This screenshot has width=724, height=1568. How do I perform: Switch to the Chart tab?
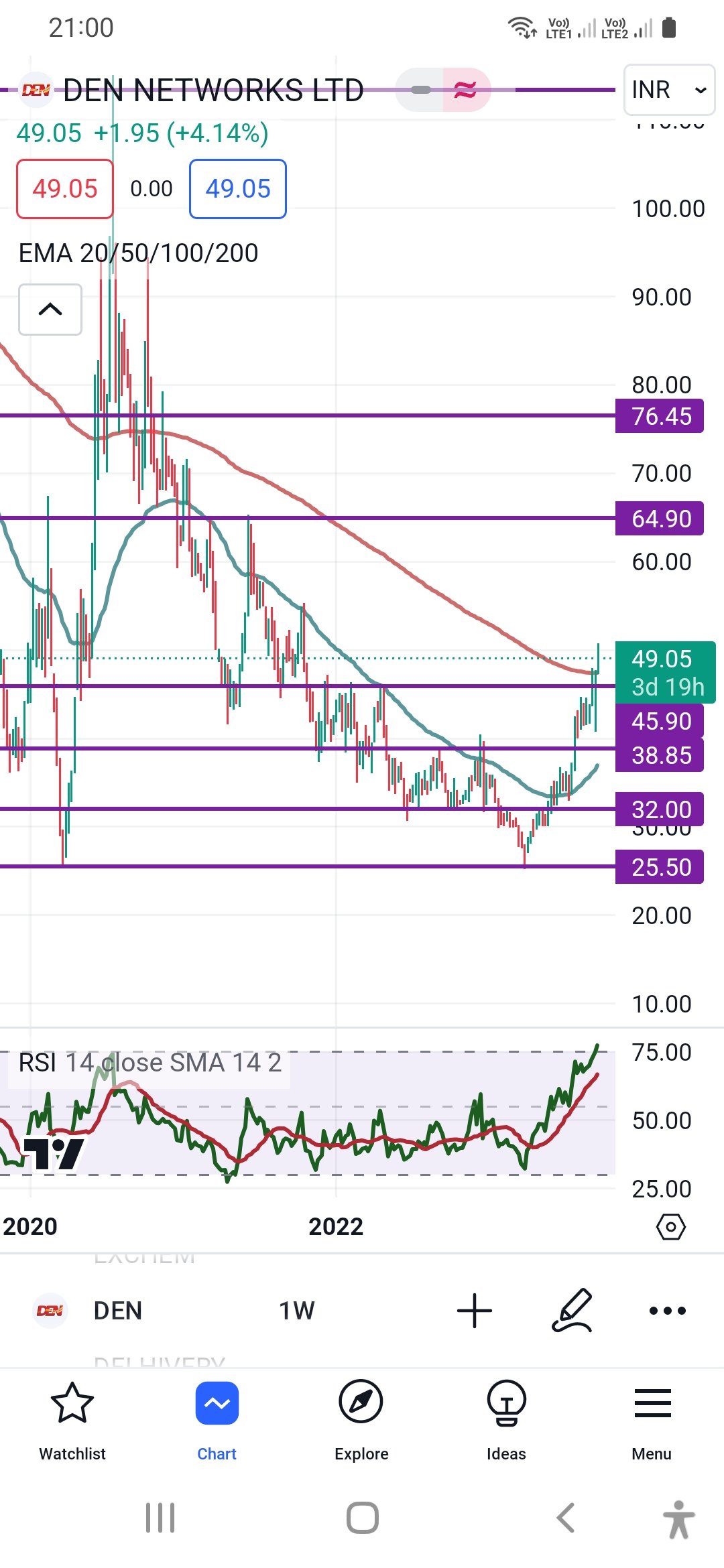point(217,1421)
